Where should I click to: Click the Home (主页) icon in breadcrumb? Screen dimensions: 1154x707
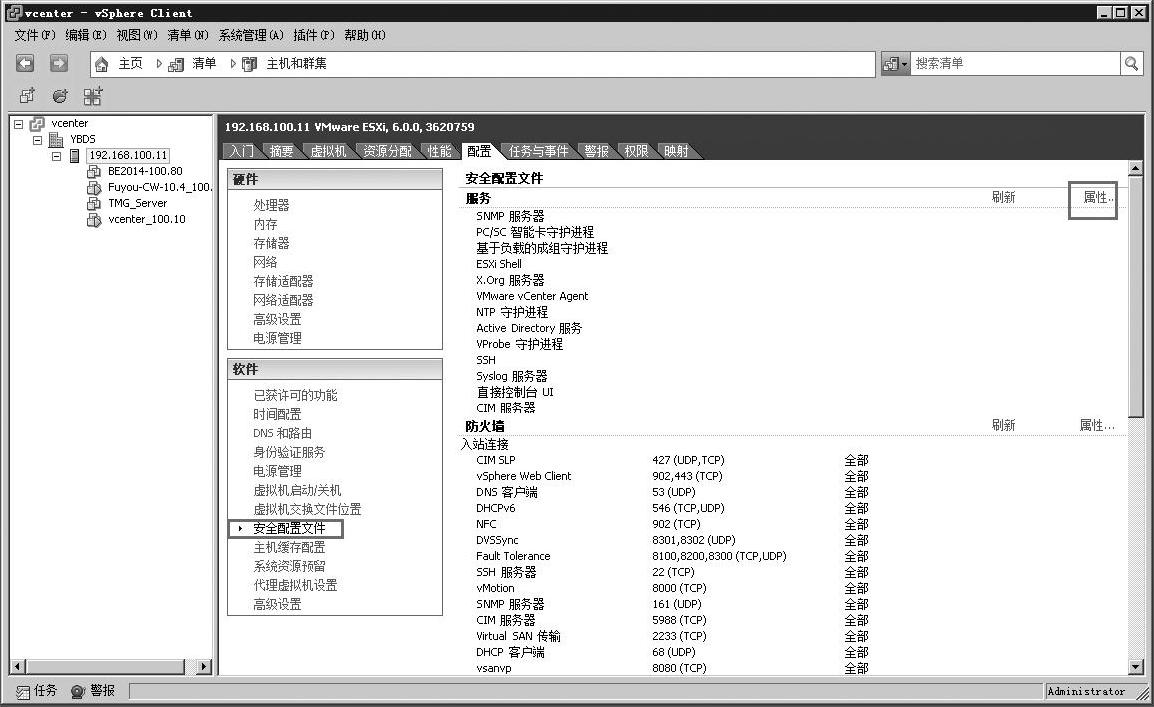tap(101, 64)
